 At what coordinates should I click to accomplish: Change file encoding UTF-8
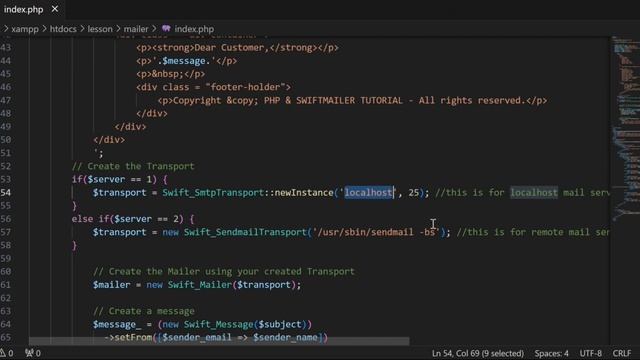(591, 353)
